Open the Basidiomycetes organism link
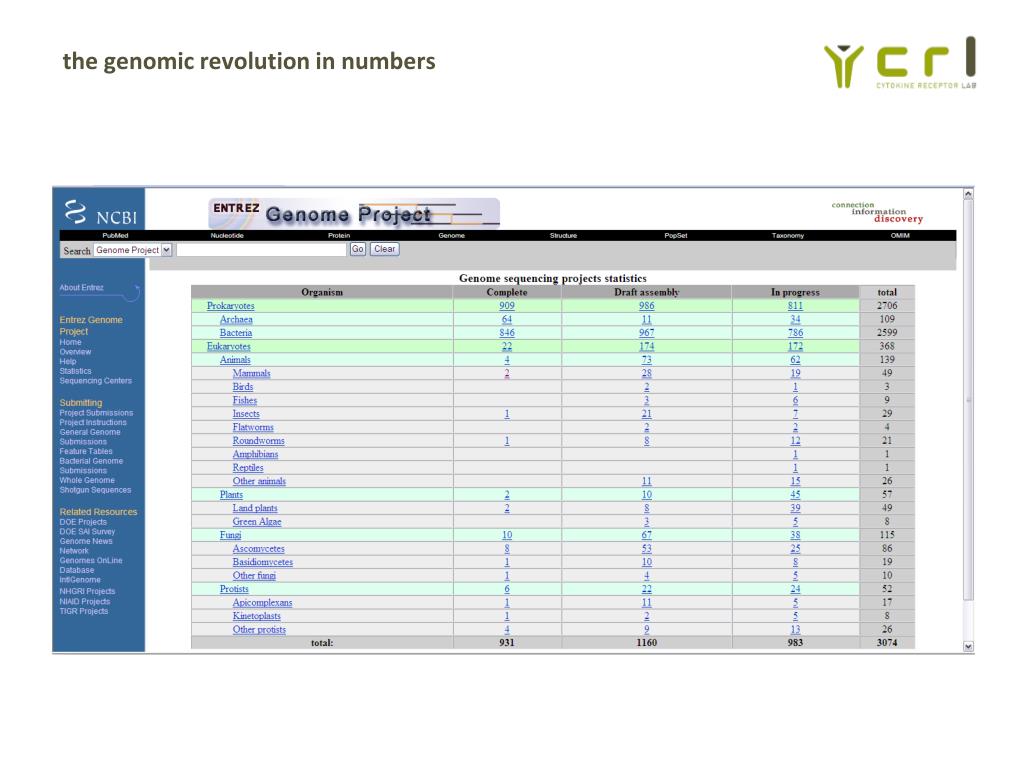This screenshot has width=1024, height=768. [263, 562]
